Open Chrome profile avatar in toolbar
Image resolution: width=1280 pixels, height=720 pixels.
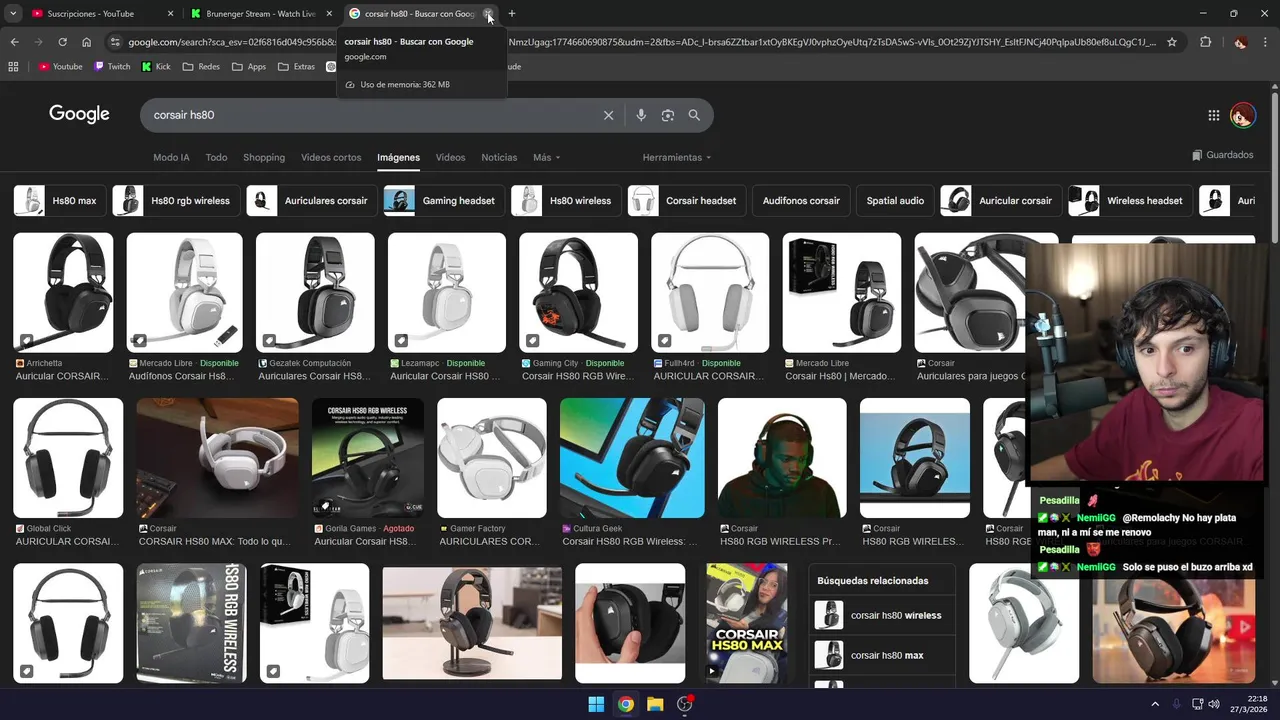(x=1241, y=42)
